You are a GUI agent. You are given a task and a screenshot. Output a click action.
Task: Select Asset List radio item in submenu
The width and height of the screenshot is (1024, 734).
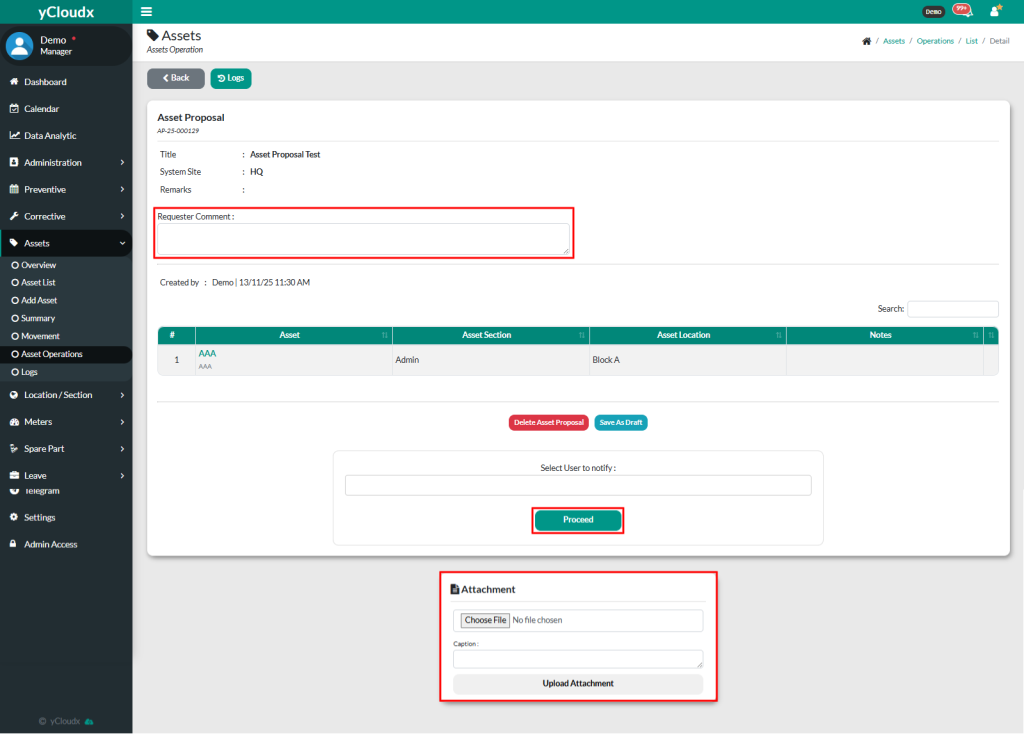[x=38, y=283]
